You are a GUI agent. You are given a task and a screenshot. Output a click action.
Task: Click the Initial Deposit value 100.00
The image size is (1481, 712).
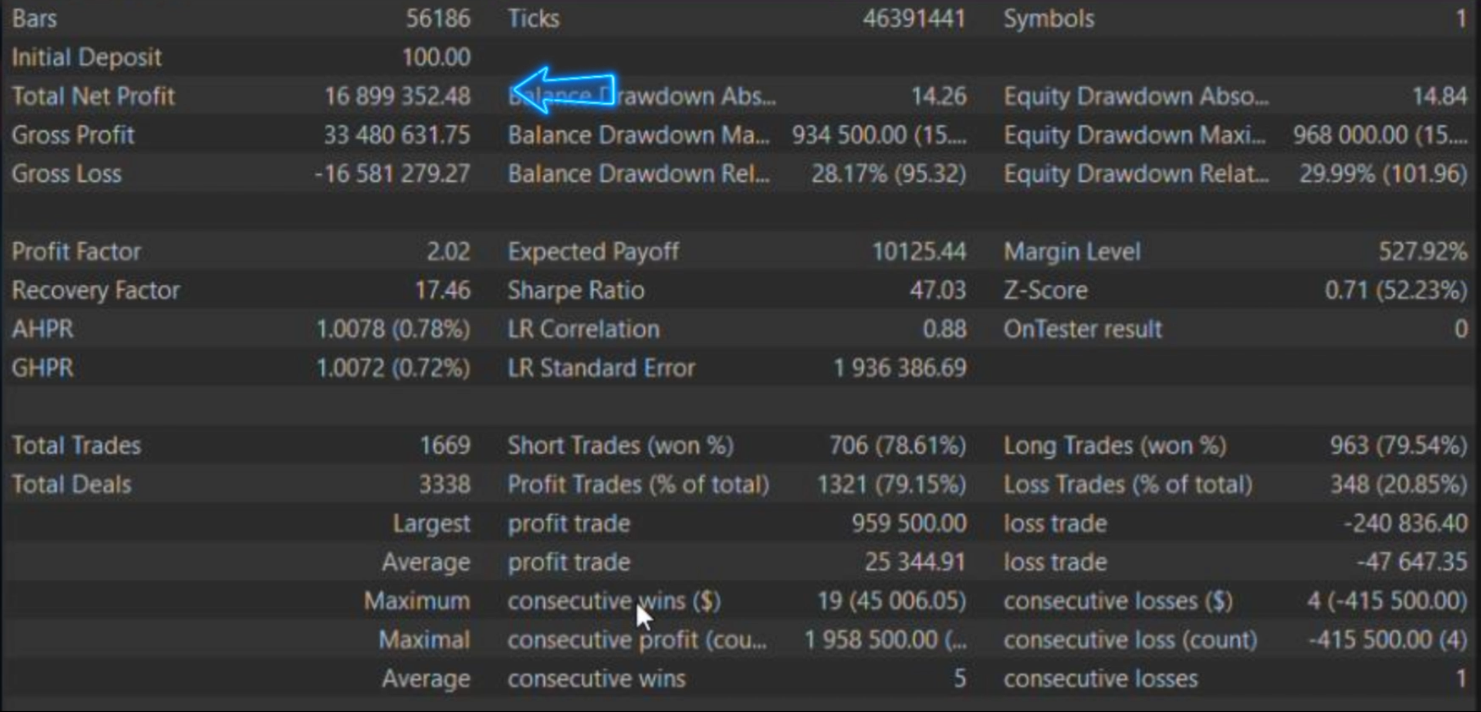click(436, 57)
